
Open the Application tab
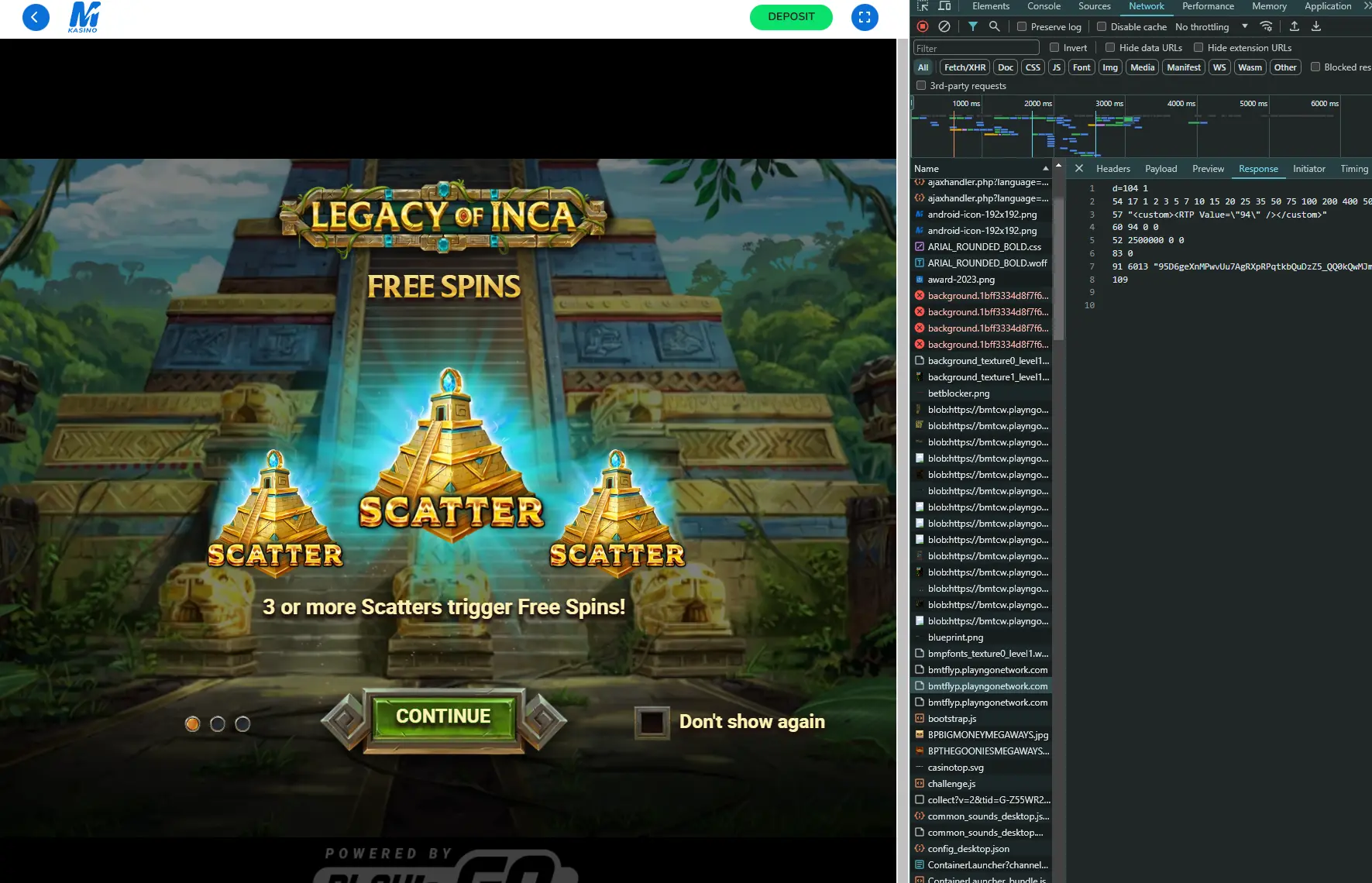tap(1328, 6)
